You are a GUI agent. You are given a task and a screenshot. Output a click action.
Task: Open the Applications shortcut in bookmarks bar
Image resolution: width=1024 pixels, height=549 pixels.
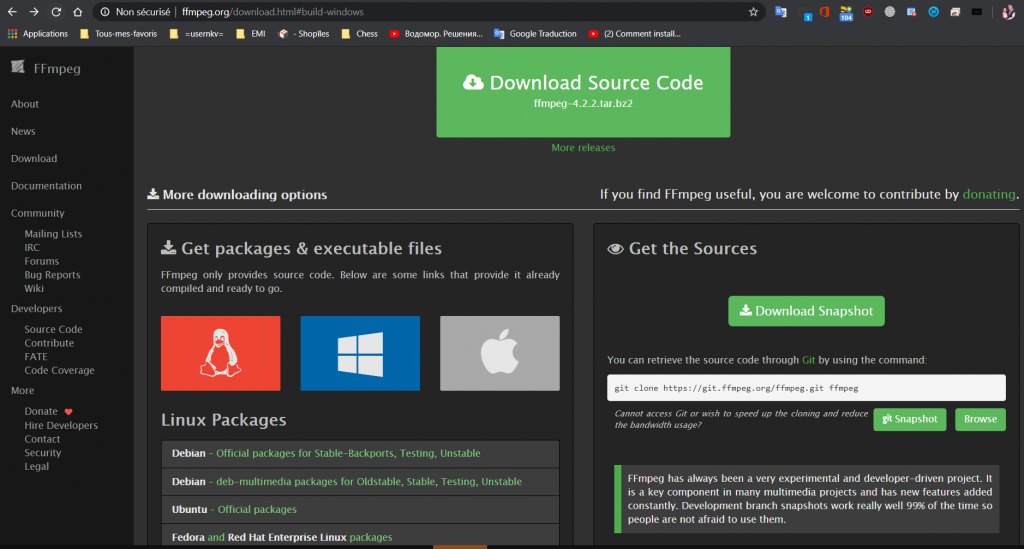[x=38, y=34]
